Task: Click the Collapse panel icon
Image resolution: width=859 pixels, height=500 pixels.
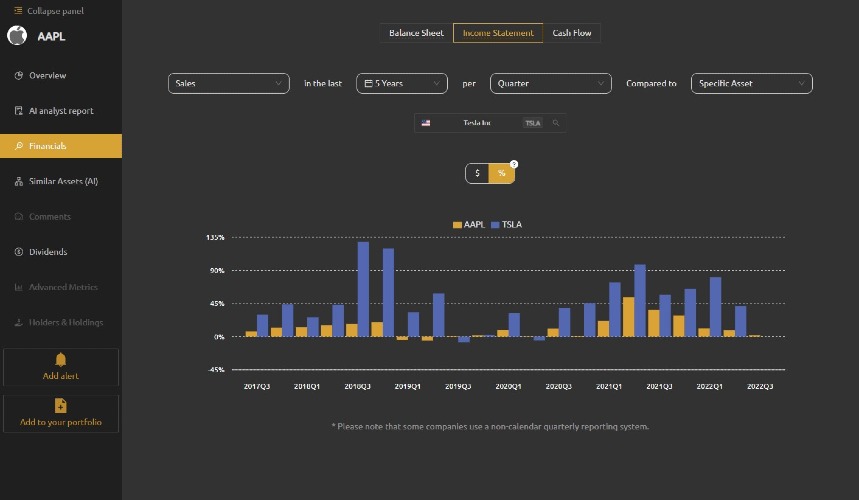Action: tap(18, 10)
